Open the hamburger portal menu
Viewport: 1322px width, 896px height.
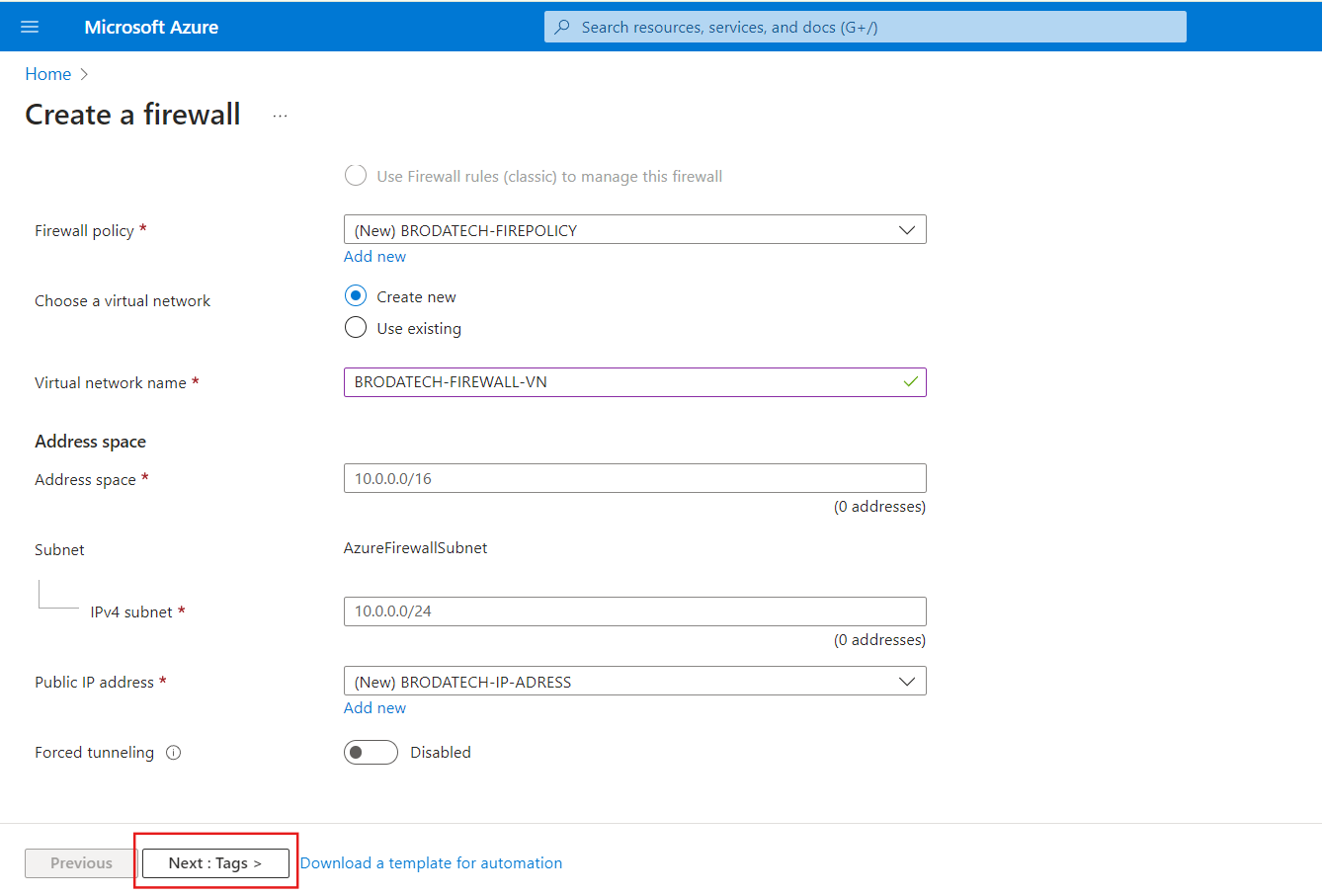pos(30,27)
